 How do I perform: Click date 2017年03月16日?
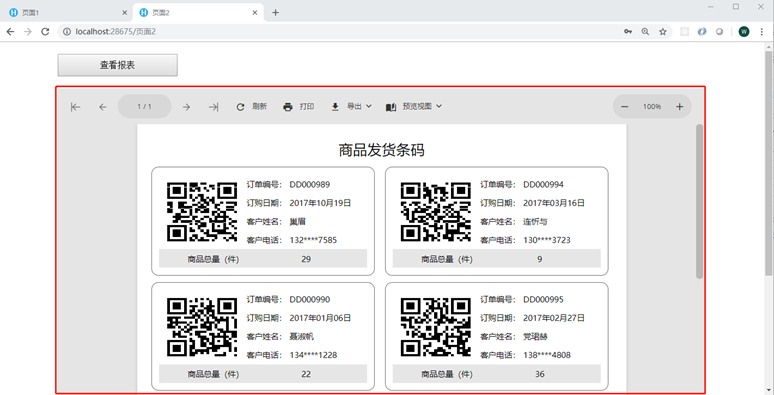coord(554,203)
